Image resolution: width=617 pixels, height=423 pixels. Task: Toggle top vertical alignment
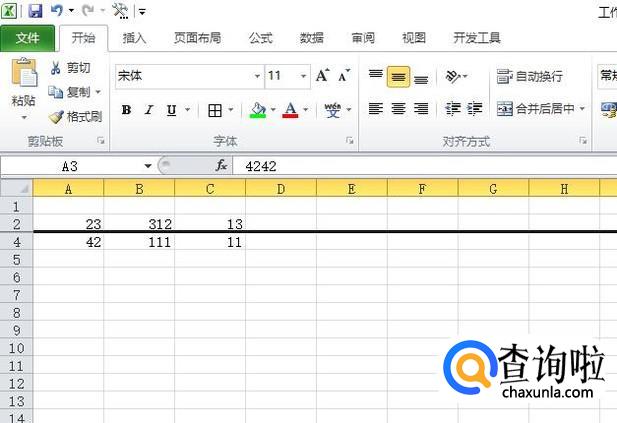click(x=376, y=76)
